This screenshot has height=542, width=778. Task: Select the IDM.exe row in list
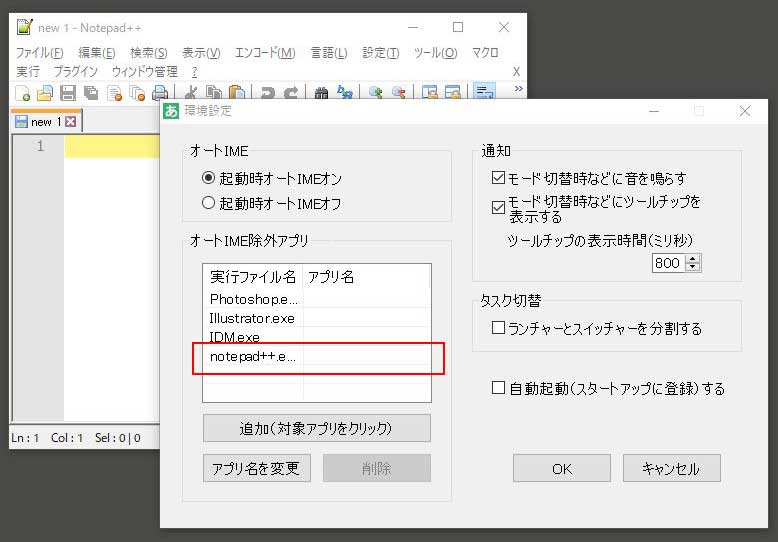click(317, 337)
